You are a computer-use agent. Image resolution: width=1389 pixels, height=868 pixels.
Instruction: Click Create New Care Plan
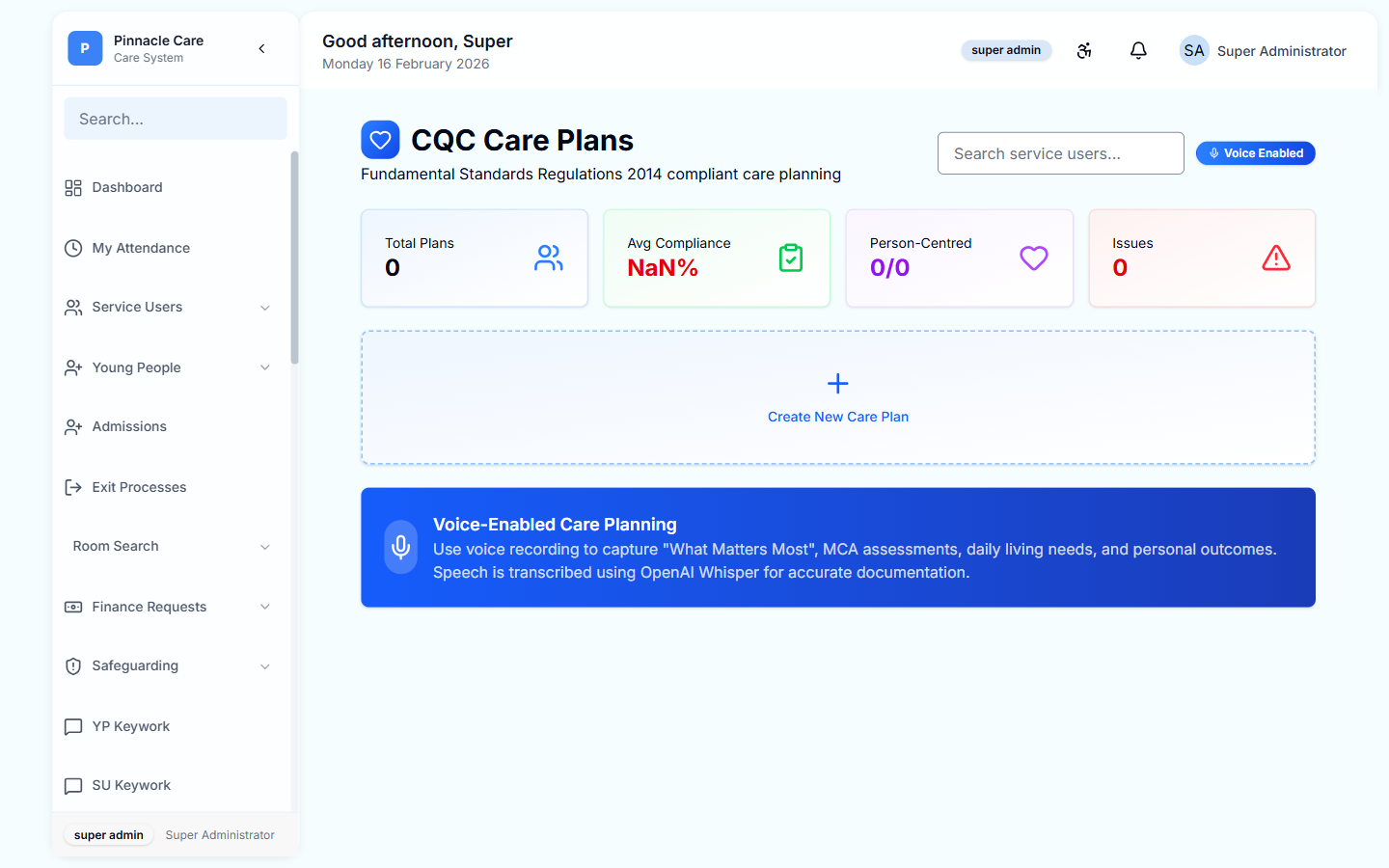coord(837,397)
